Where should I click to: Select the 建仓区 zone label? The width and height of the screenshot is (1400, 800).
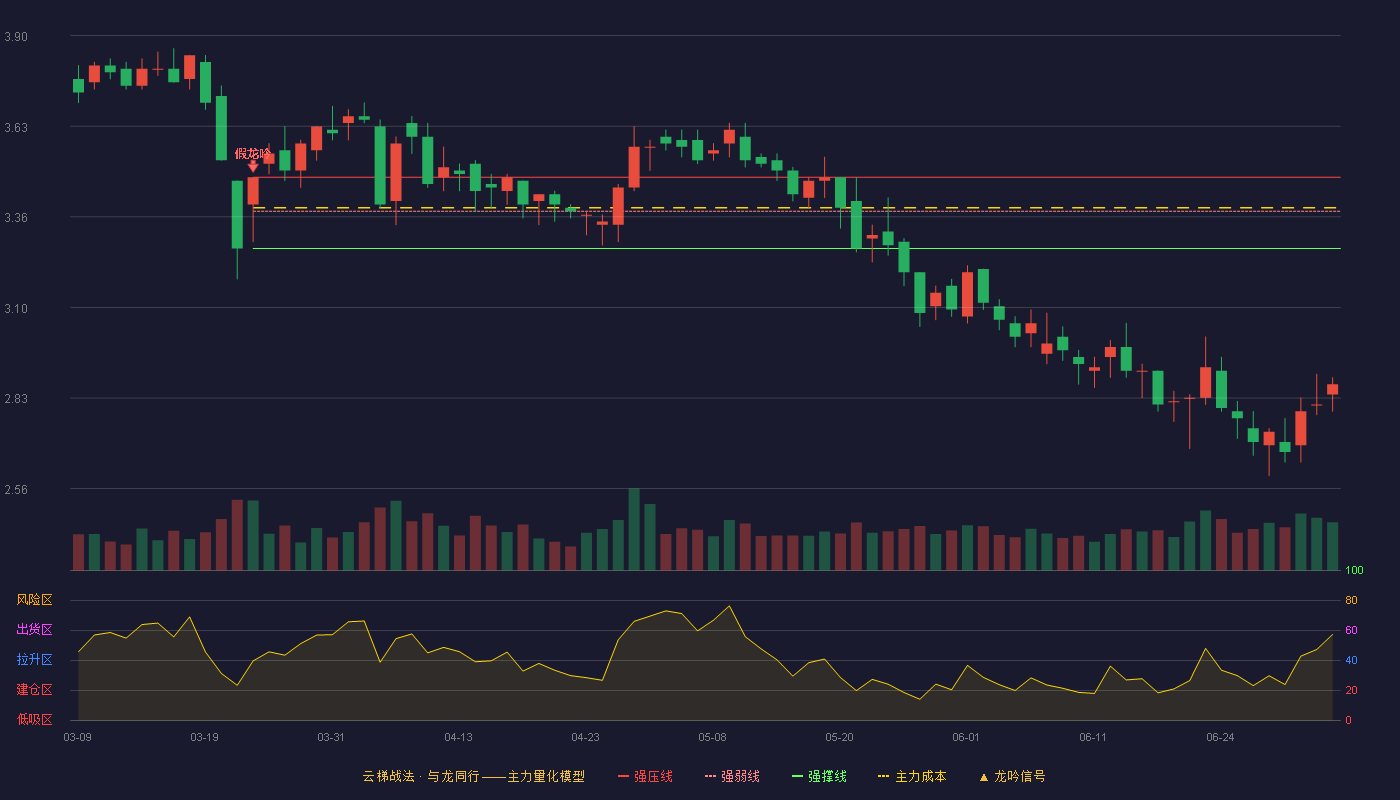click(x=34, y=690)
